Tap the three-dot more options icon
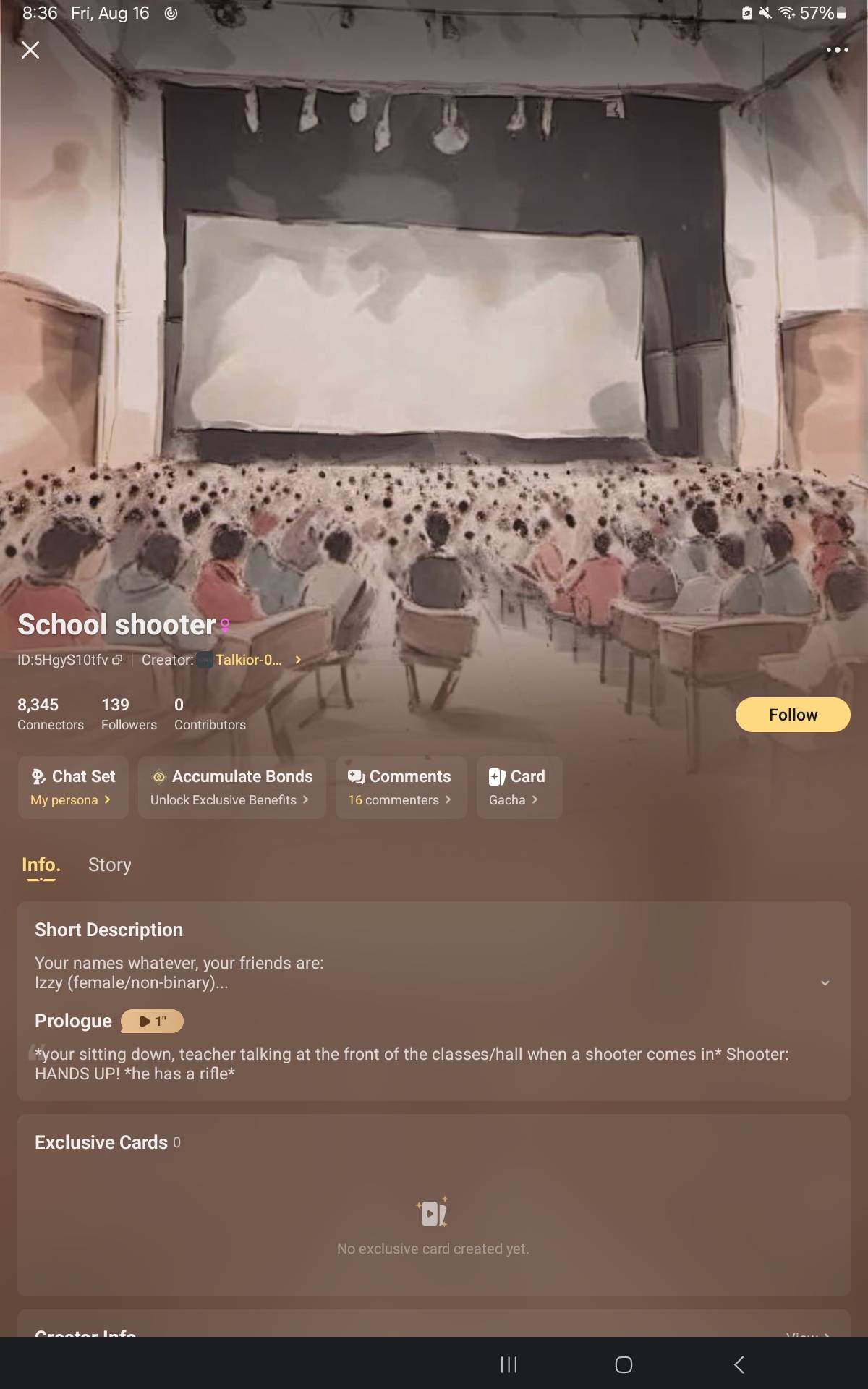The width and height of the screenshot is (868, 1389). (837, 50)
